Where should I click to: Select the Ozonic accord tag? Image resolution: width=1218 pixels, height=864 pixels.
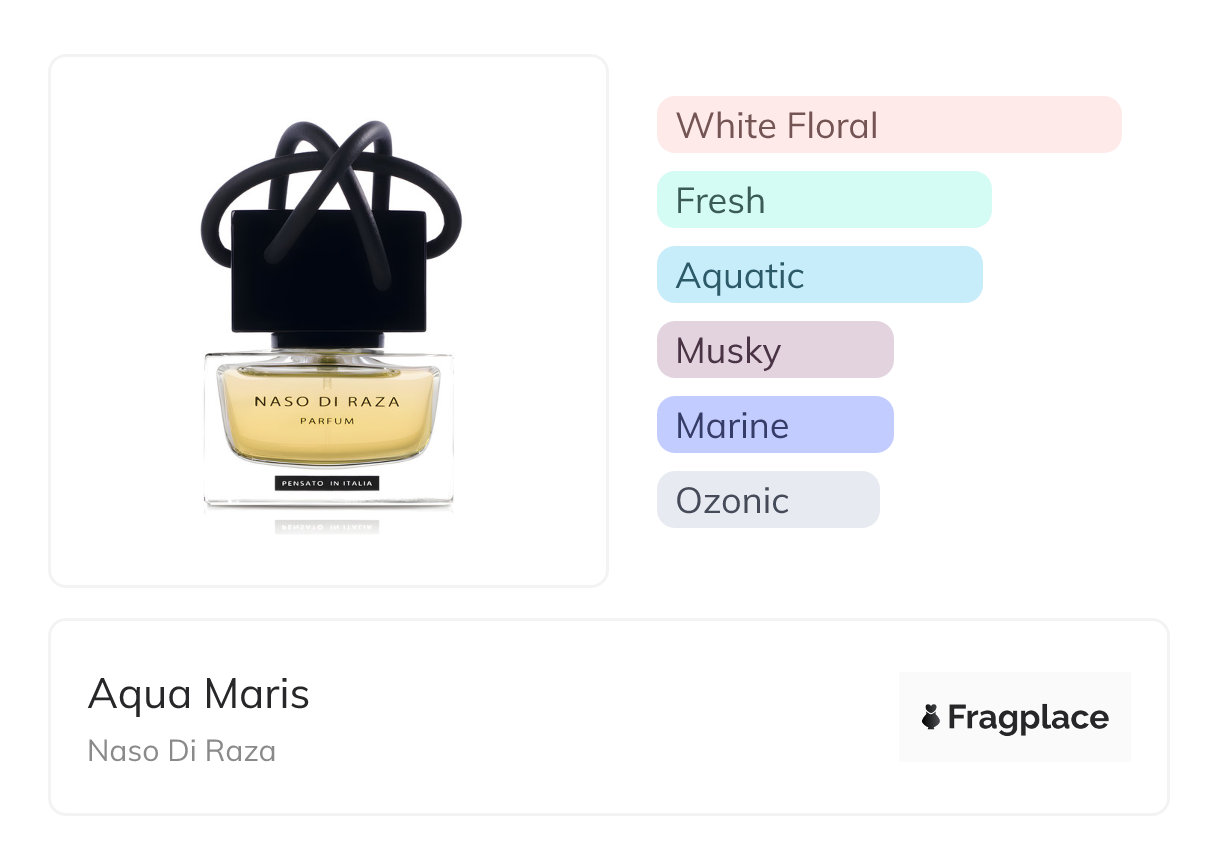(x=767, y=500)
